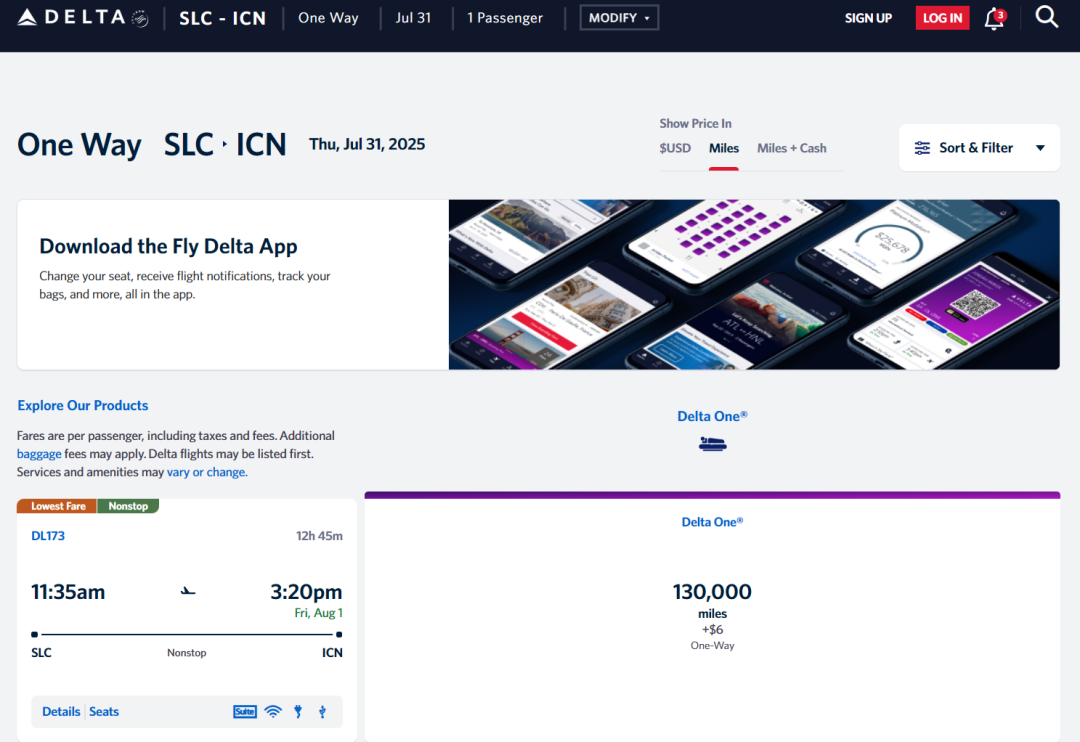The width and height of the screenshot is (1080, 742).
Task: Open search using the magnifying glass icon
Action: (x=1046, y=17)
